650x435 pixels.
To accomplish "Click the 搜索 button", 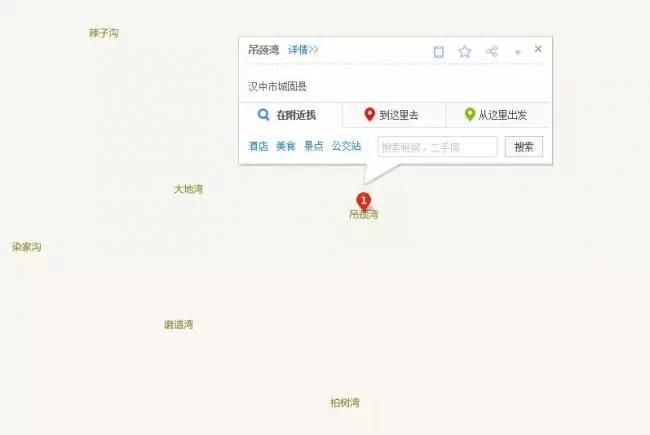I will pos(524,147).
